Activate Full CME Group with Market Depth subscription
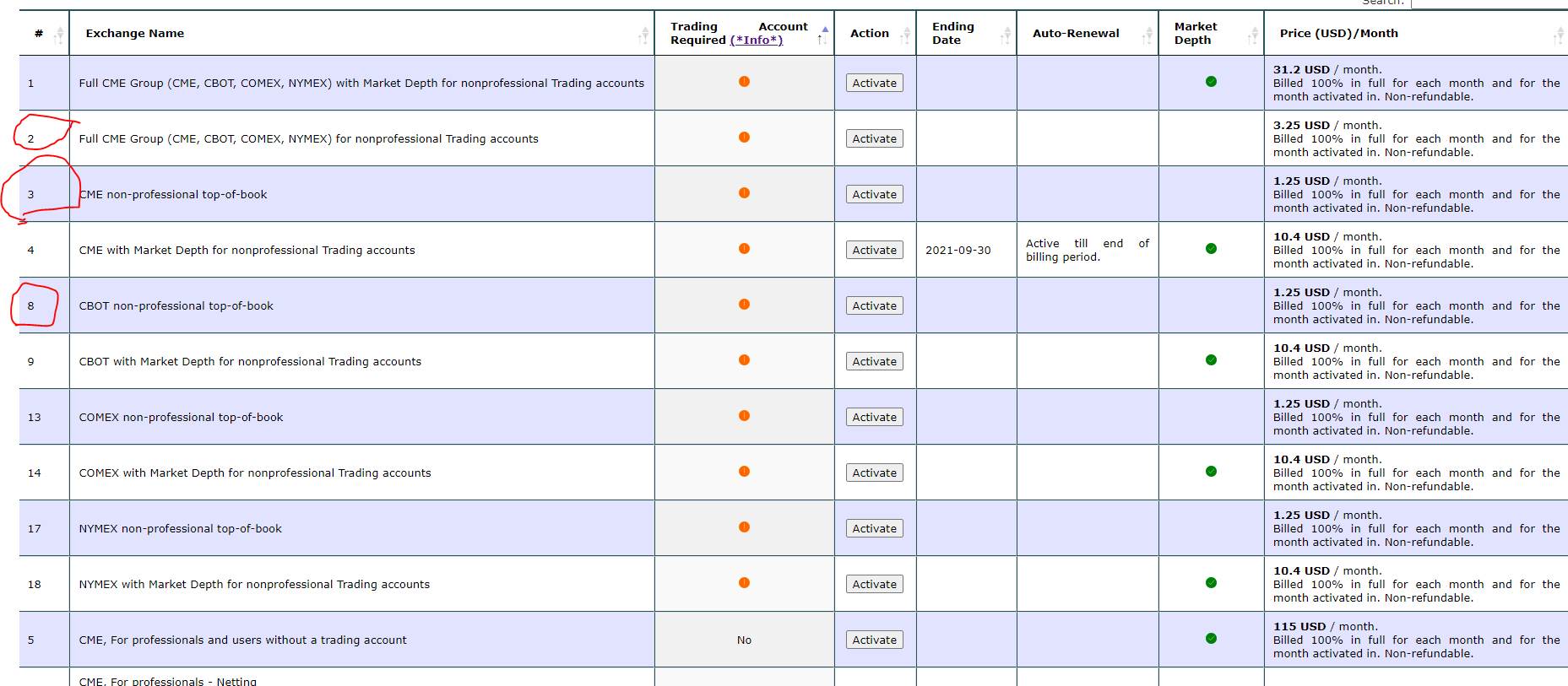The width and height of the screenshot is (1568, 686). (875, 83)
